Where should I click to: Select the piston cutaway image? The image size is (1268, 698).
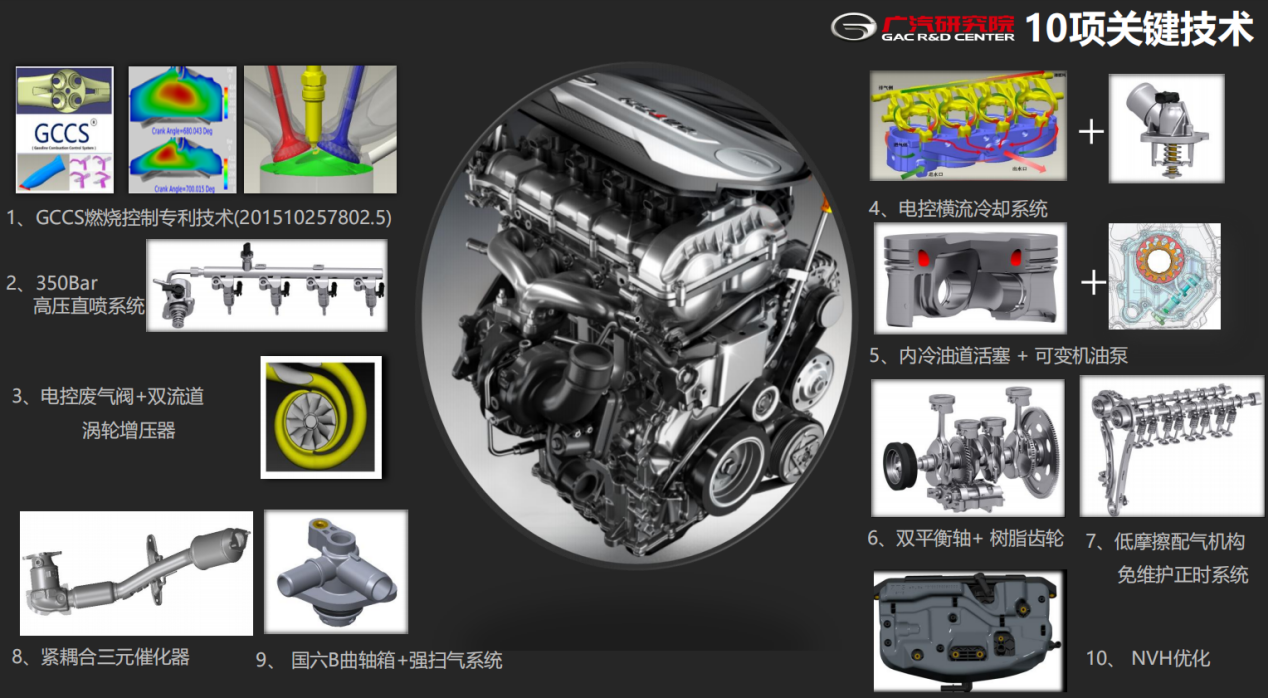pyautogui.click(x=970, y=278)
